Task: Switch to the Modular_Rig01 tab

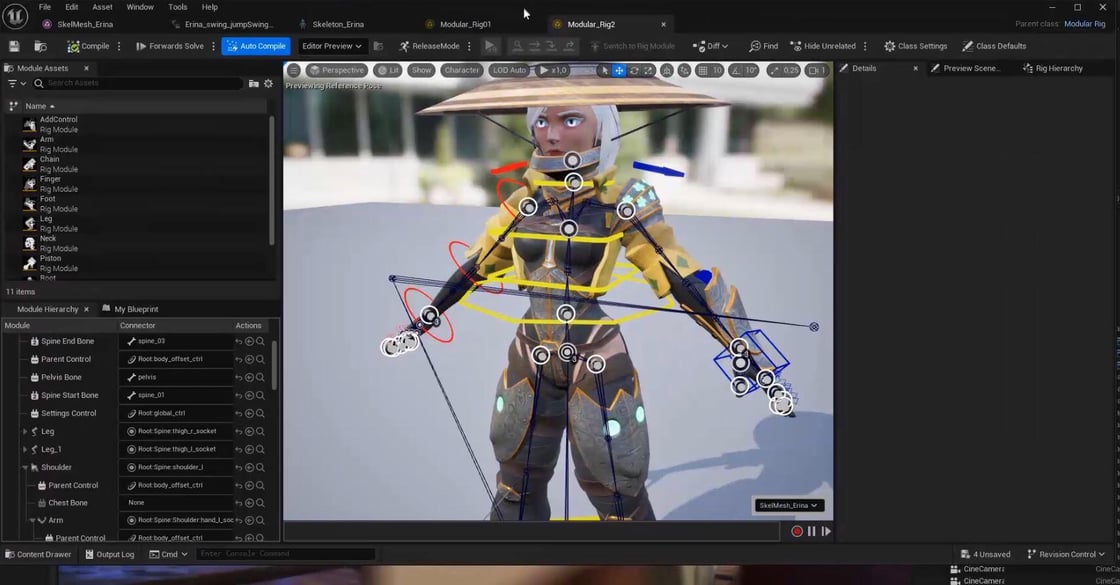Action: click(465, 24)
